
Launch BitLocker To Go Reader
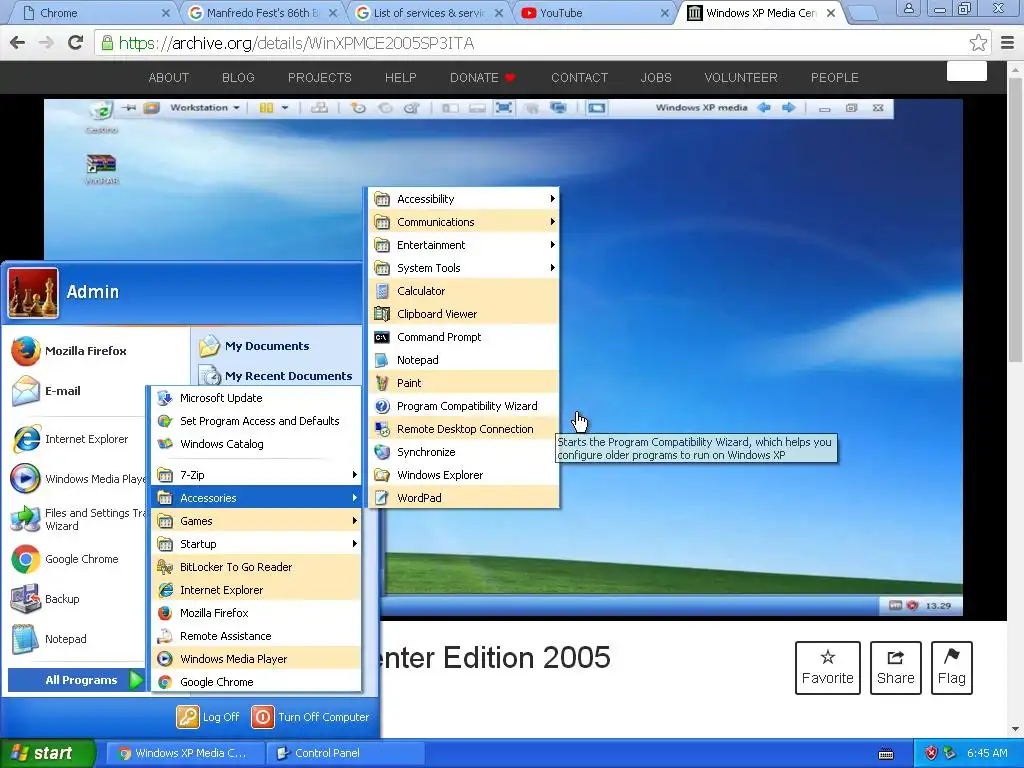point(256,567)
